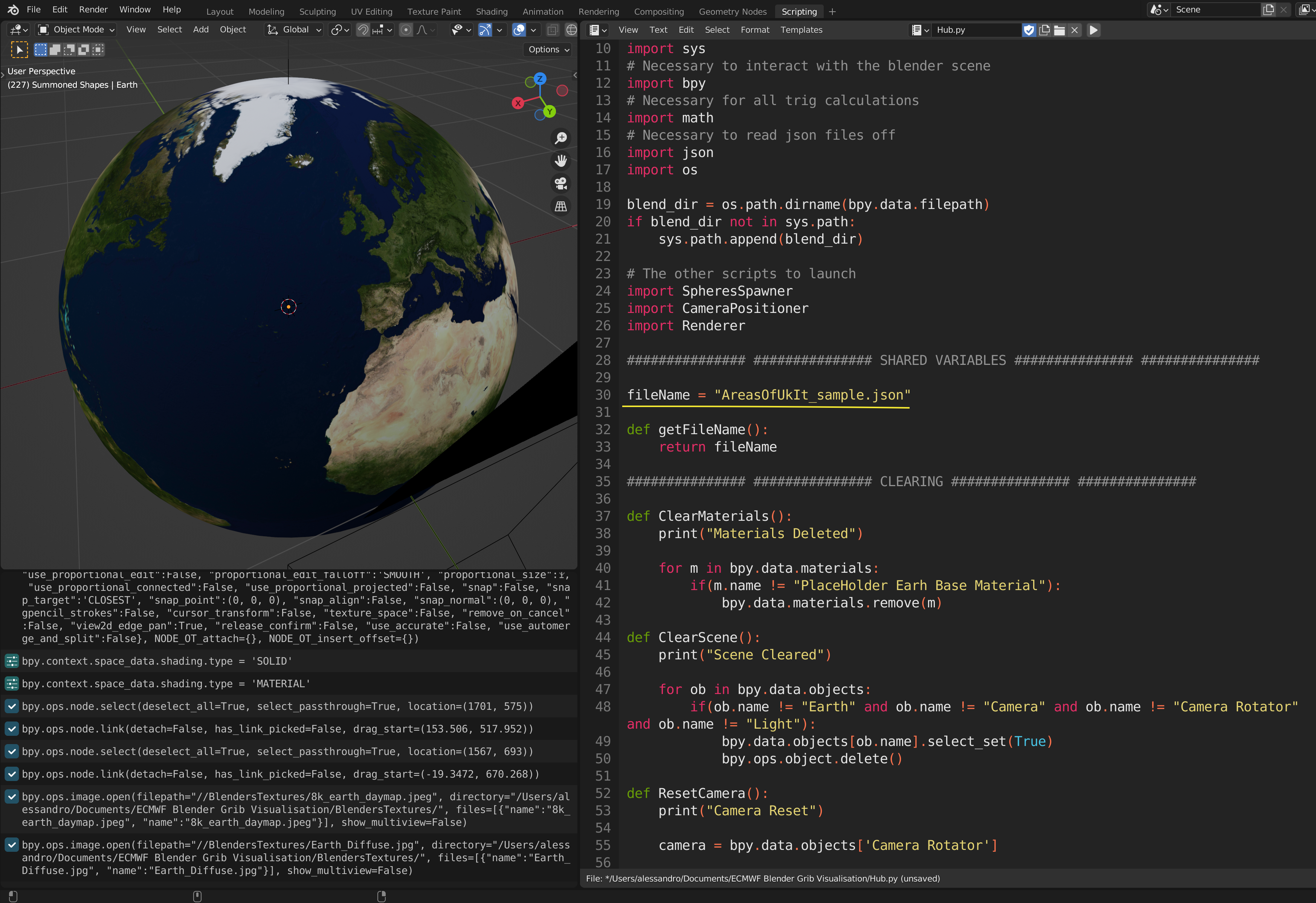The width and height of the screenshot is (1316, 903).
Task: Unlink the Hub.py text with the X icon
Action: [1074, 30]
